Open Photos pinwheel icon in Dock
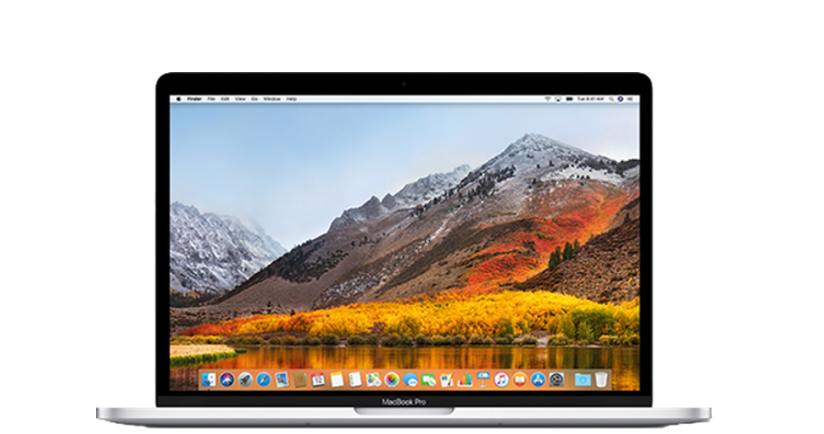The width and height of the screenshot is (824, 434). (x=392, y=379)
